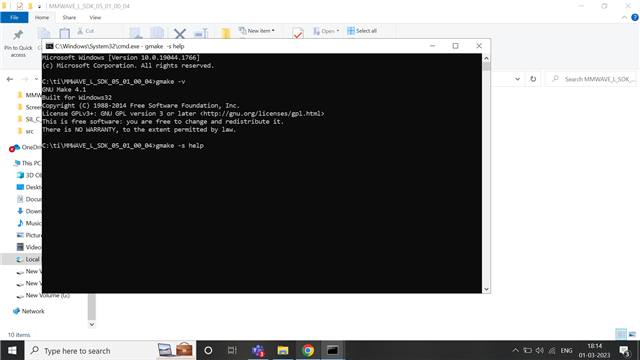Click navigation pane scrollbar down arrow
Viewport: 640px width, 360px height.
click(x=92, y=324)
